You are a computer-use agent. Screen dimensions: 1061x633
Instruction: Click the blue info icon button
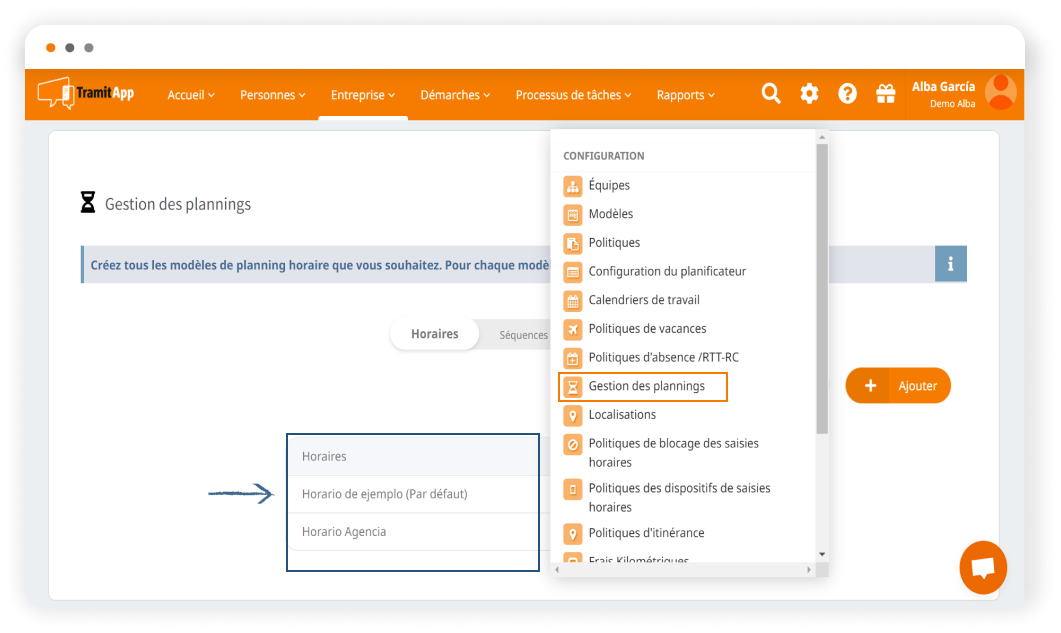tap(950, 264)
